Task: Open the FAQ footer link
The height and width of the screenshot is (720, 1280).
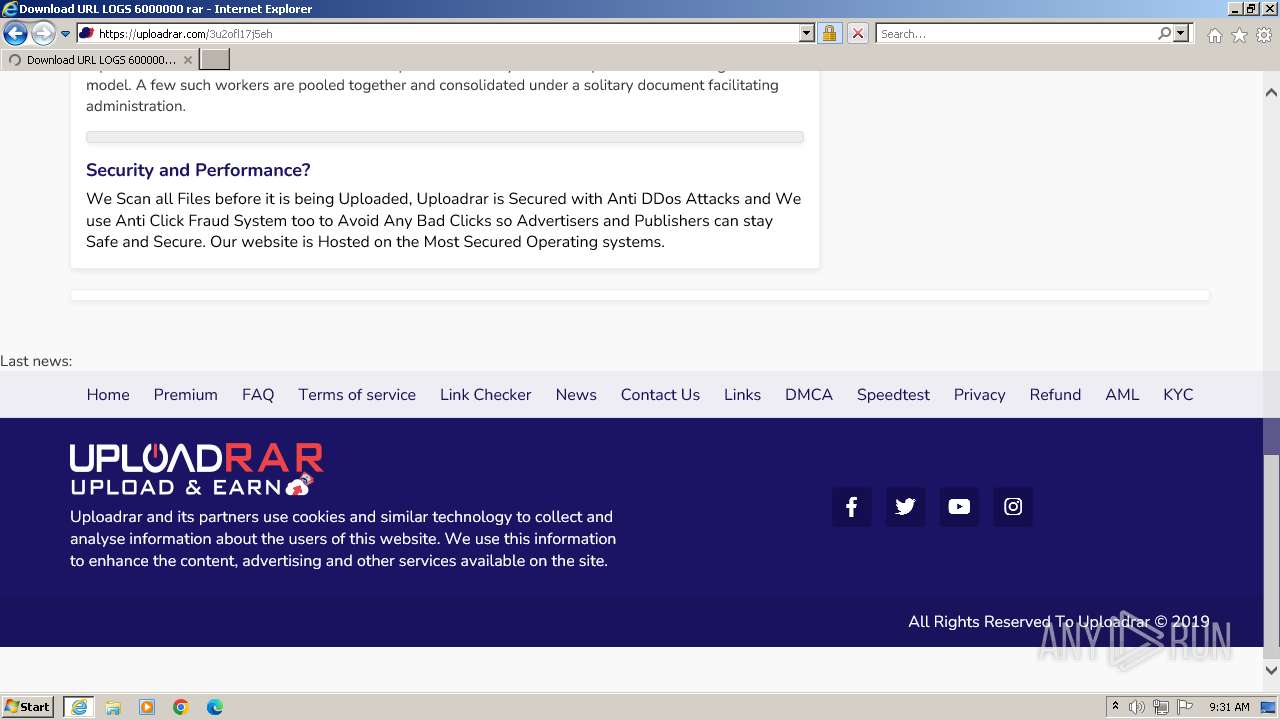Action: pos(258,395)
